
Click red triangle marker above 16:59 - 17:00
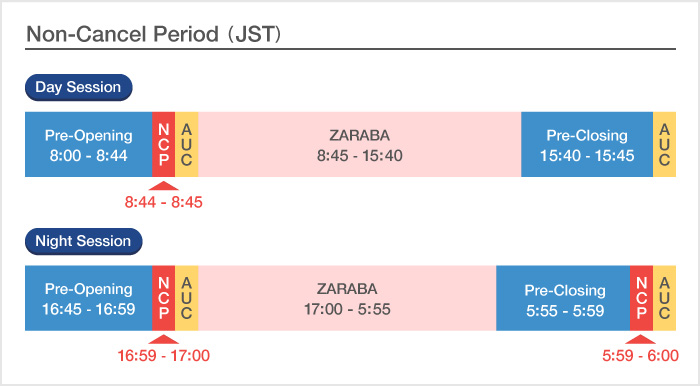[x=163, y=339]
